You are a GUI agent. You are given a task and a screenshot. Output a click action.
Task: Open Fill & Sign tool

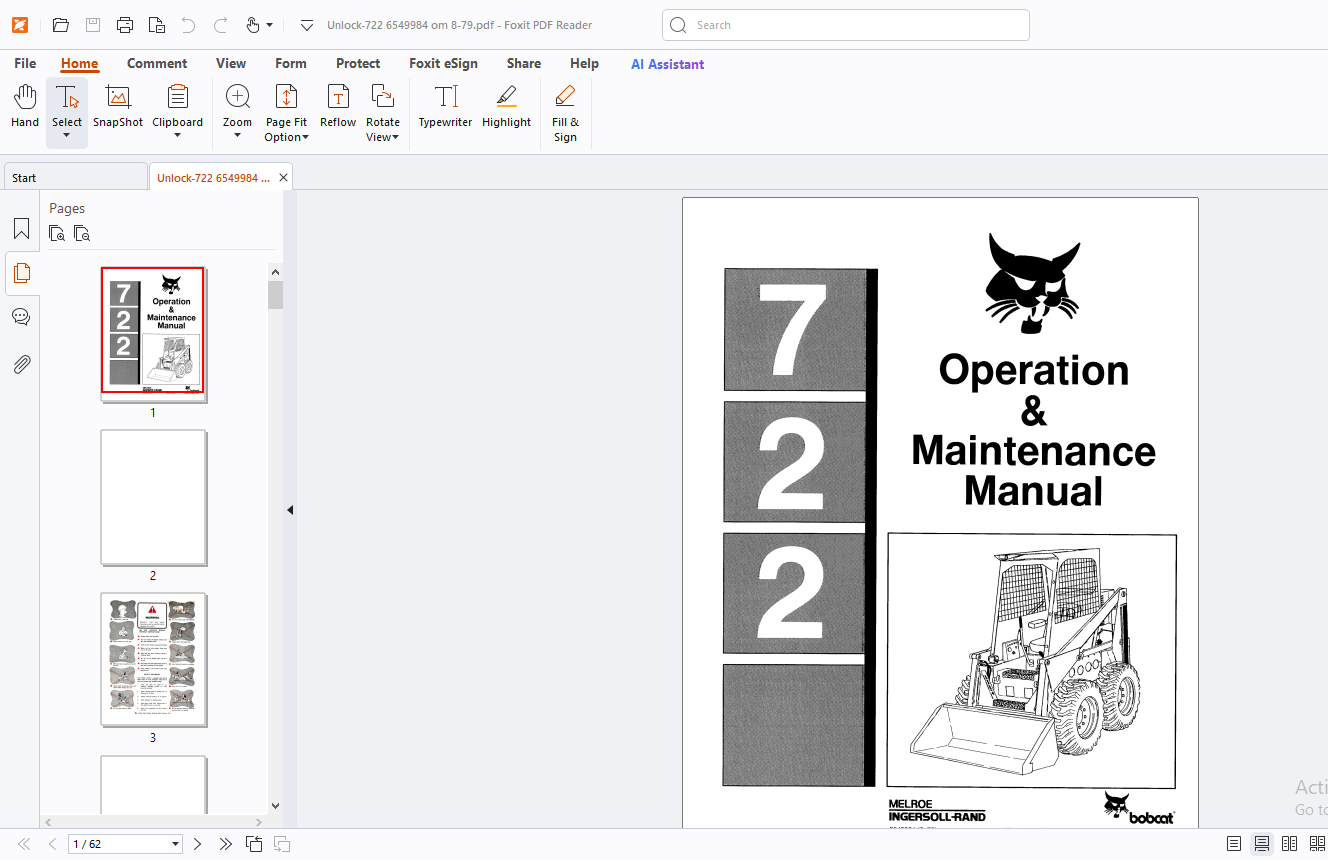tap(565, 112)
